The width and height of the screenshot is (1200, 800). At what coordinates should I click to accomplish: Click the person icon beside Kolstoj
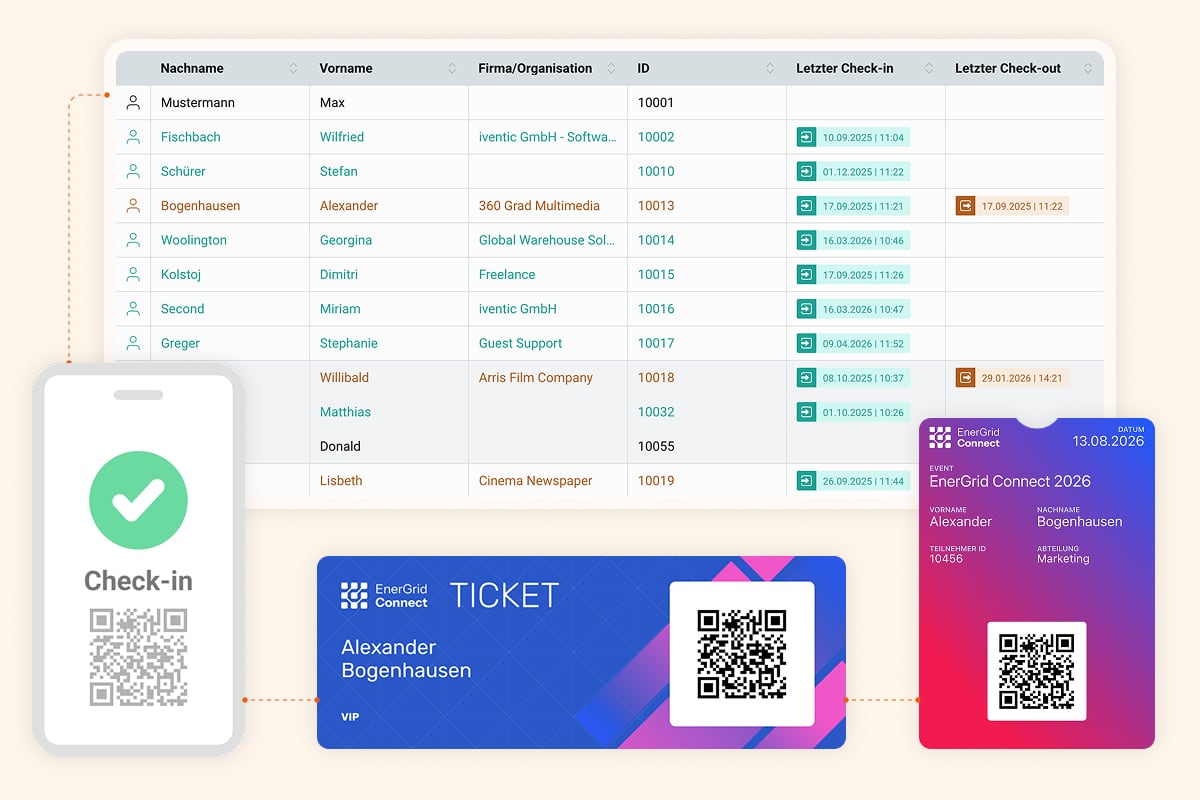pyautogui.click(x=133, y=274)
